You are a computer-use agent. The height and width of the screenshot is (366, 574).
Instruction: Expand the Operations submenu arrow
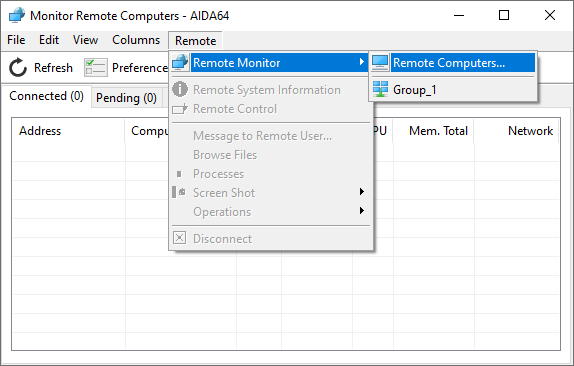pos(362,211)
